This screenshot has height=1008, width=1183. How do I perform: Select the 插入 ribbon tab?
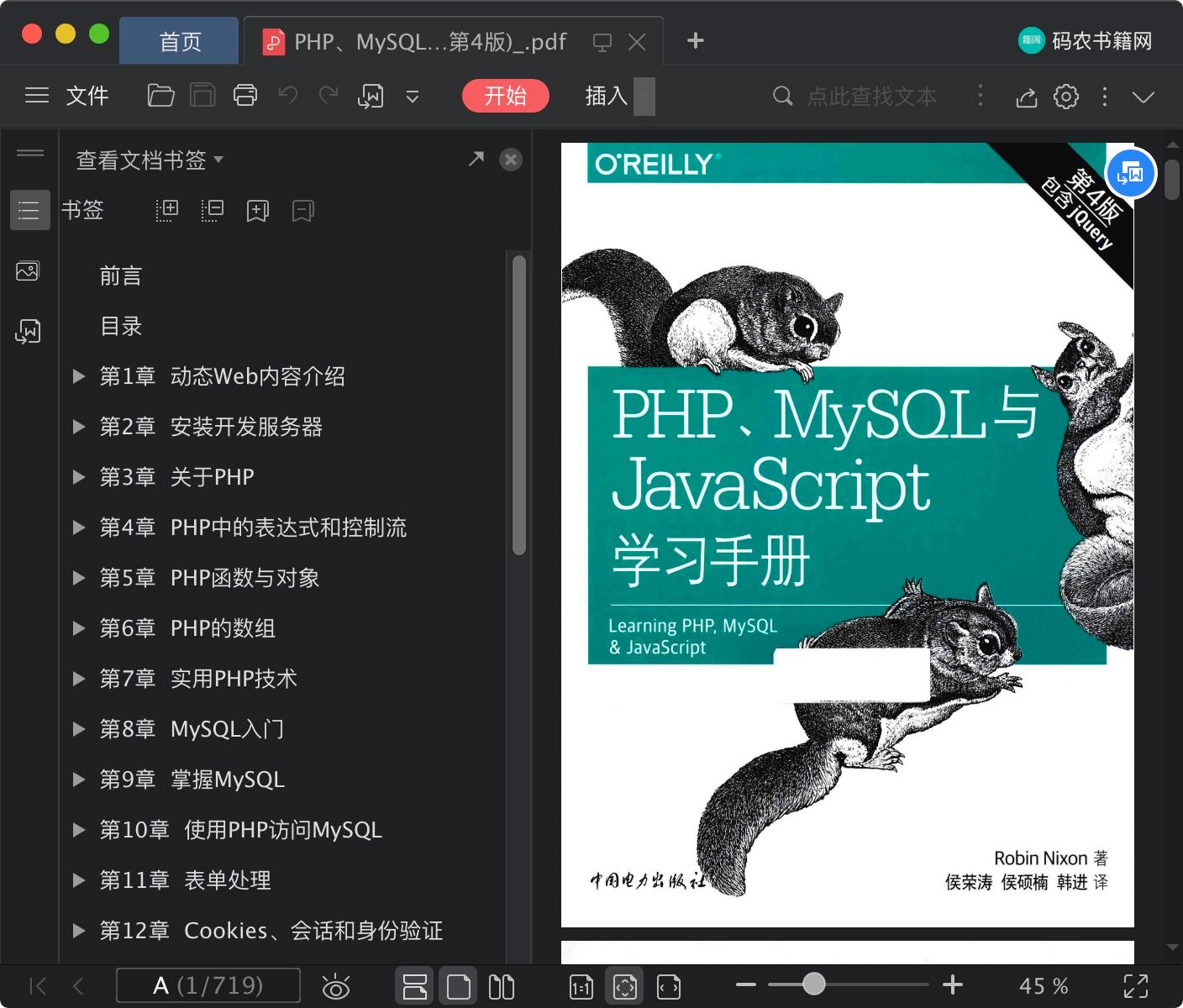[607, 96]
